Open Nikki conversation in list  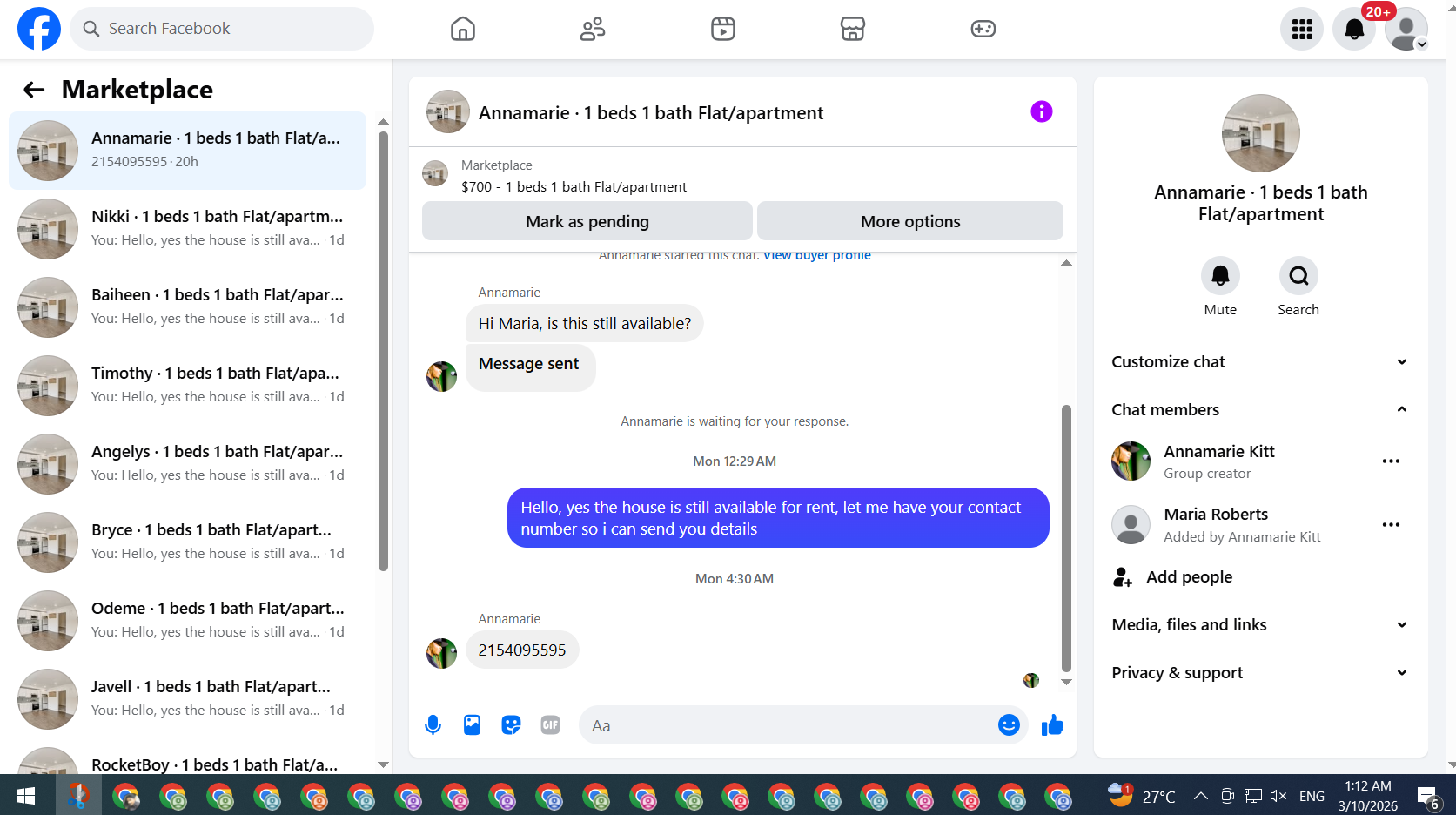point(187,229)
